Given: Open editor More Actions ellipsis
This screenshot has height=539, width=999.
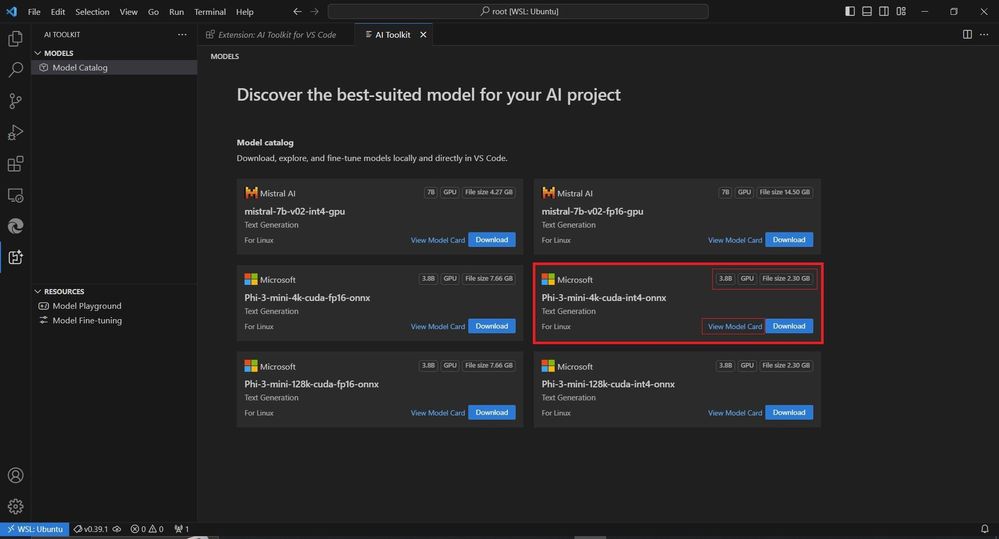Looking at the screenshot, I should [984, 34].
